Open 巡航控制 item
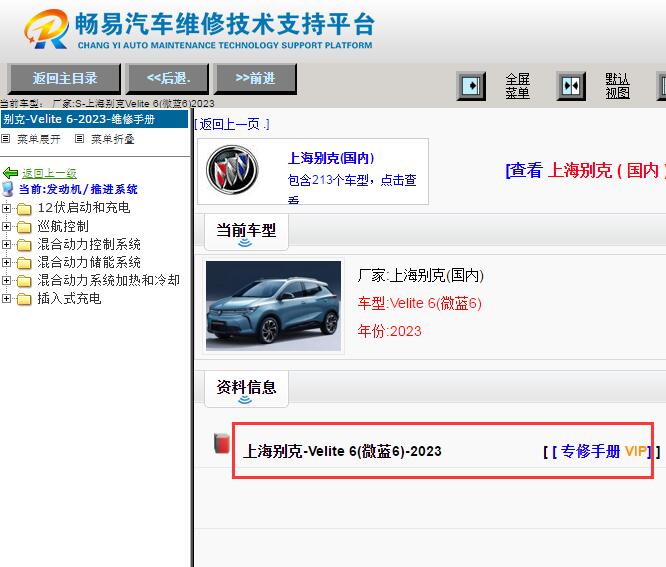666x567 pixels. pyautogui.click(x=63, y=226)
